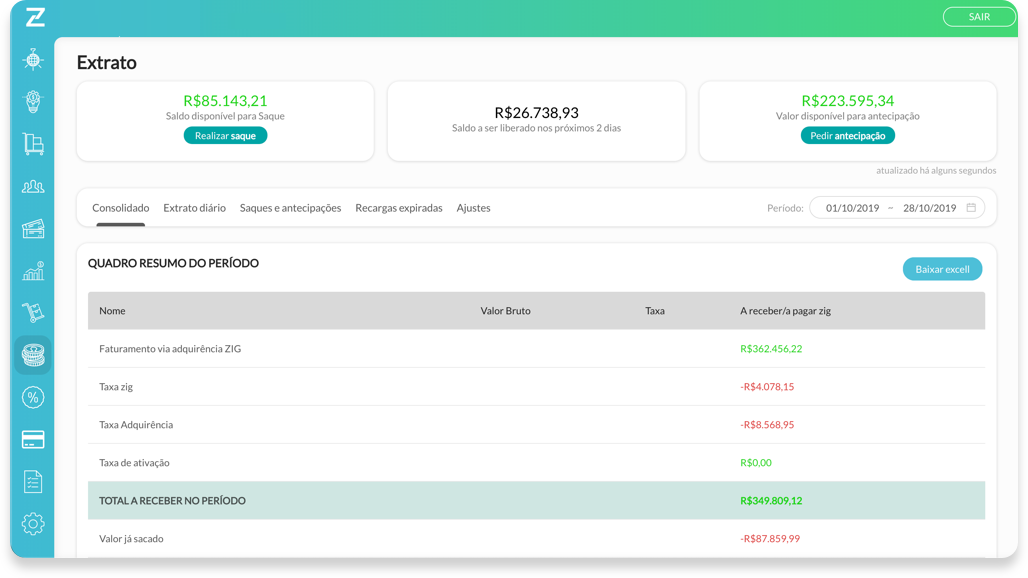1028x578 pixels.
Task: Click the Saldo disponível para Saque label
Action: point(225,116)
